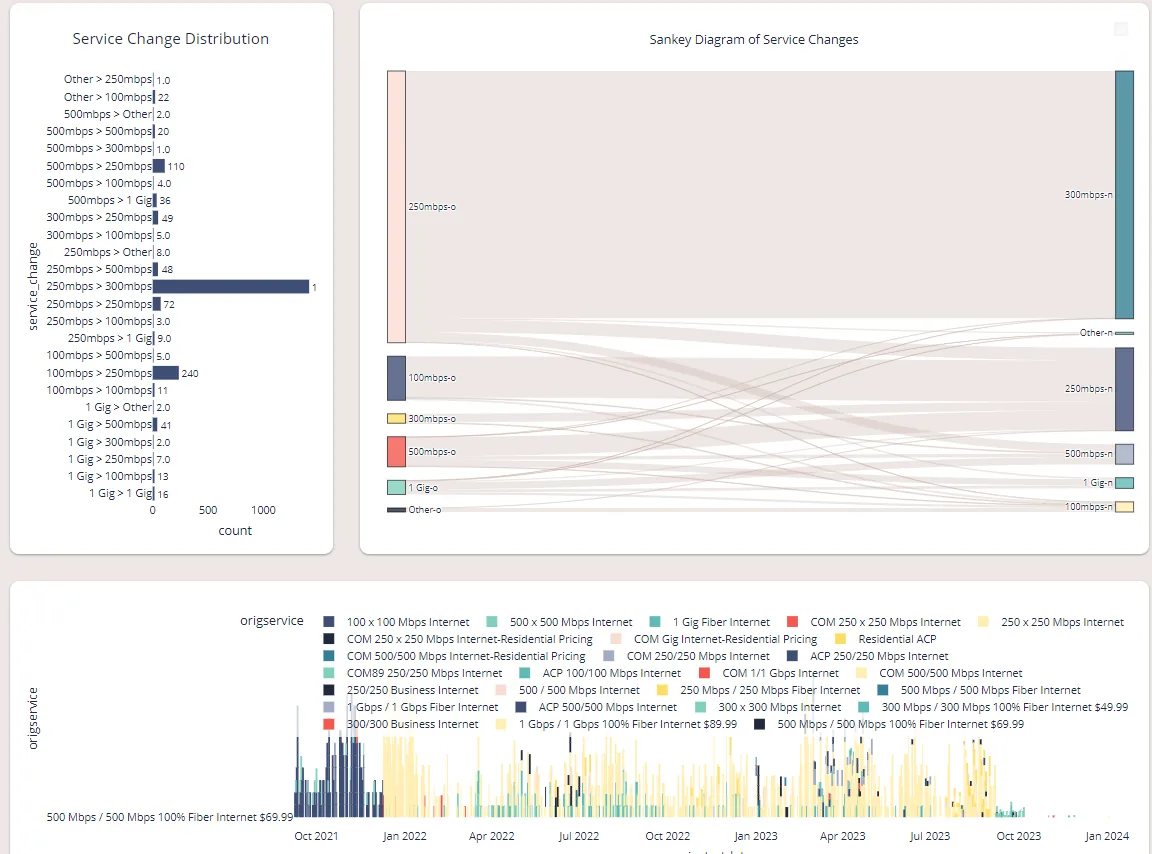
Task: Click the ACP 250/250 Mbps Internet color swatch
Action: click(x=792, y=656)
